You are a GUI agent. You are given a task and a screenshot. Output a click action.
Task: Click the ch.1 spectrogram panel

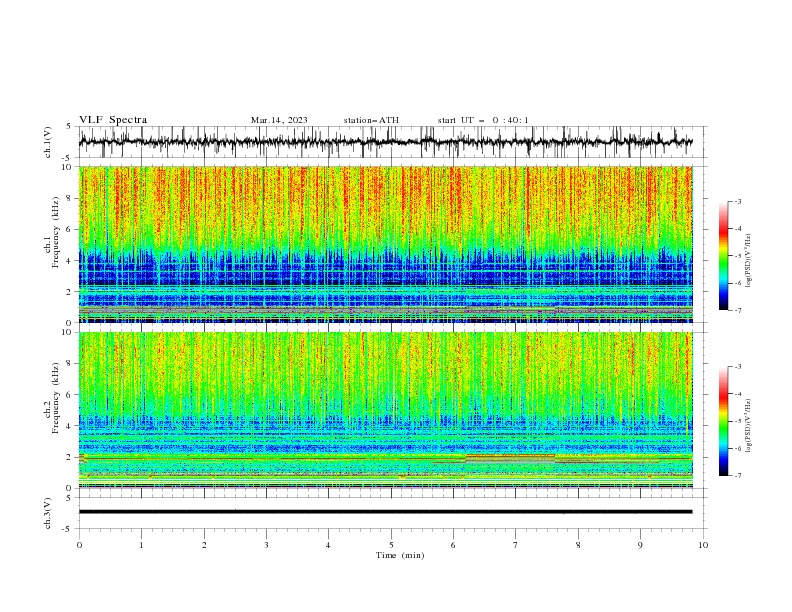385,244
